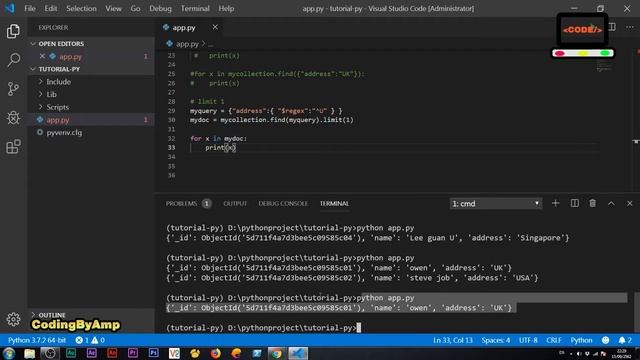640x360 pixels.
Task: Click Python 3.7.2 64-bit interpreter selector
Action: (x=37, y=340)
